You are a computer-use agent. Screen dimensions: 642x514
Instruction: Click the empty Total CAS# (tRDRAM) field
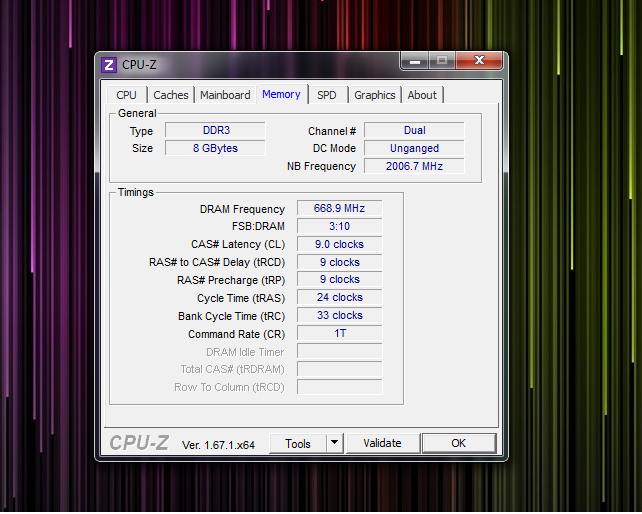pos(339,369)
